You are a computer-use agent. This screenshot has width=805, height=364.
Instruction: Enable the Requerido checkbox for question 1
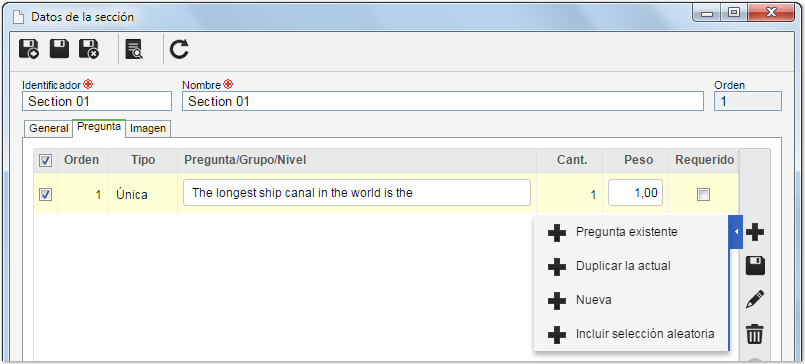(703, 195)
